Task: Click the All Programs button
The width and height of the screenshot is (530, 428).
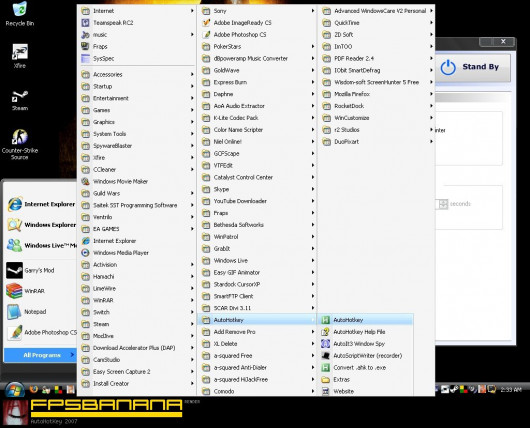Action: point(41,355)
